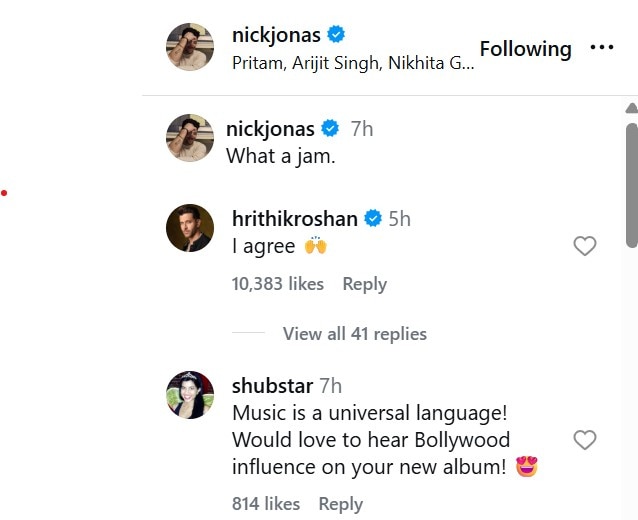Viewport: 638px width, 520px height.
Task: Open nickjonas profile picture in header
Action: click(190, 46)
